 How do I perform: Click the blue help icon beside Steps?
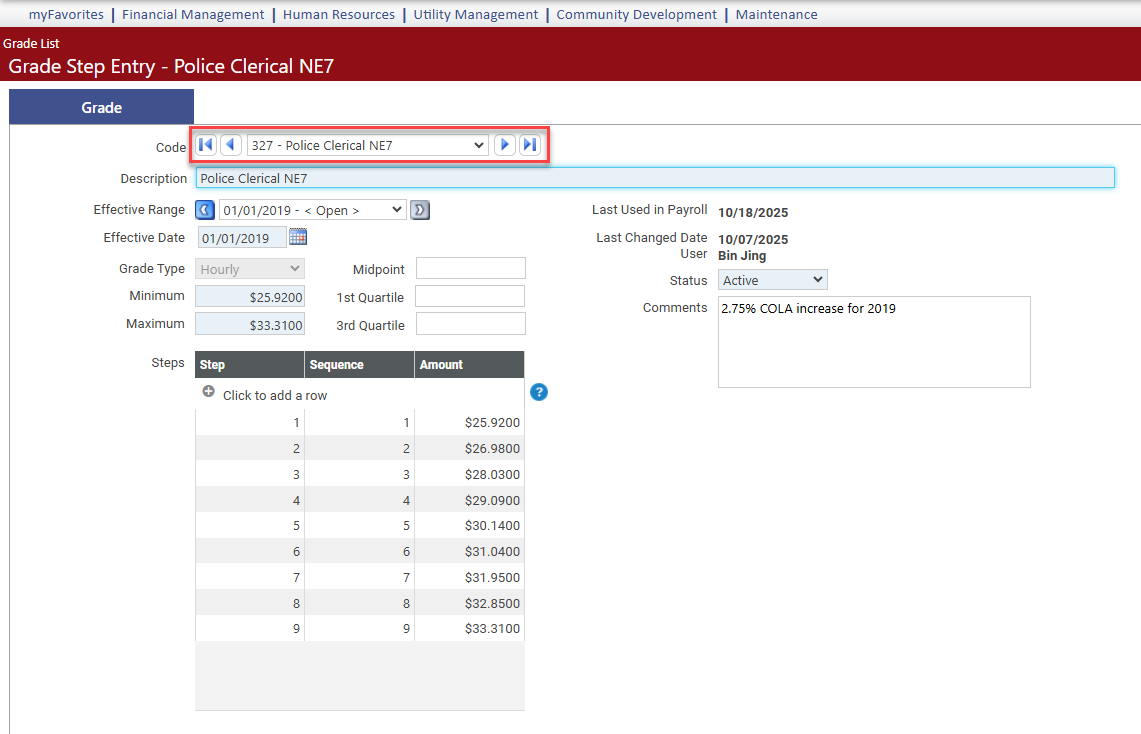coord(539,392)
